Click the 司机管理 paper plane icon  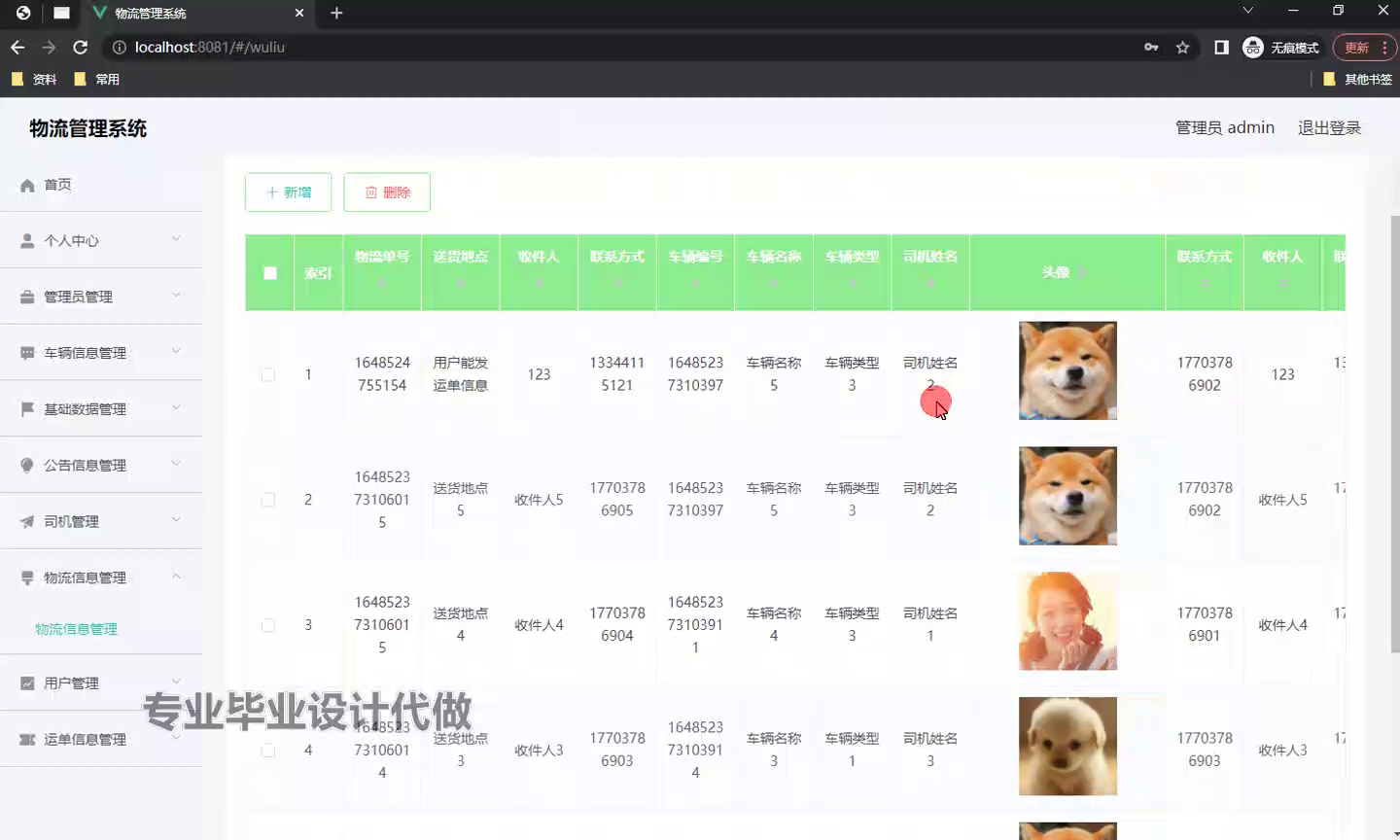coord(27,521)
